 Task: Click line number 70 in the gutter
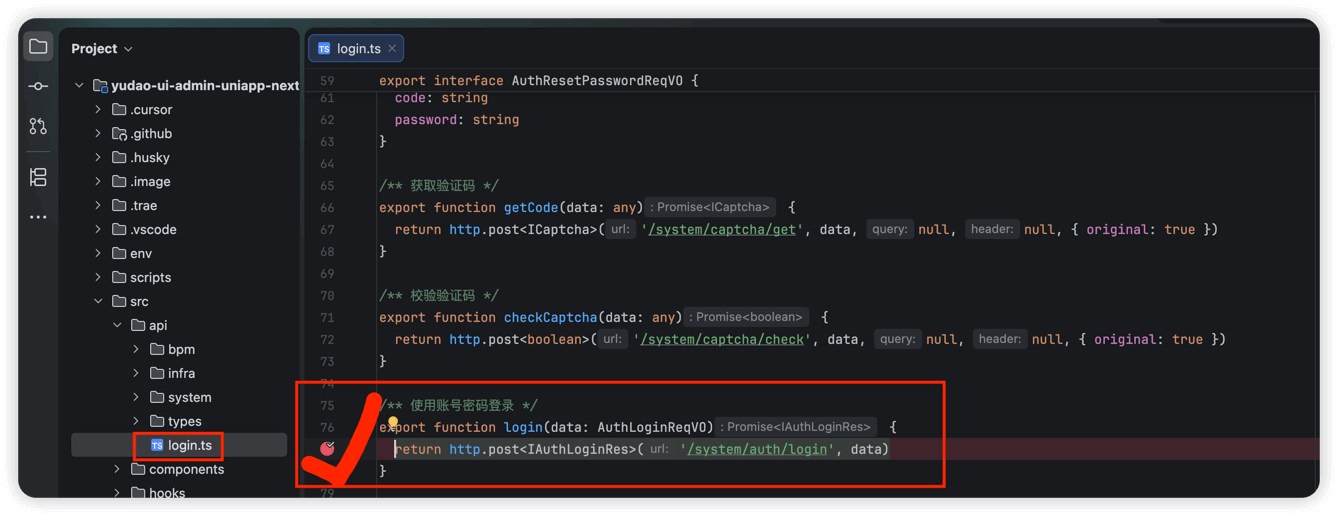click(x=327, y=295)
